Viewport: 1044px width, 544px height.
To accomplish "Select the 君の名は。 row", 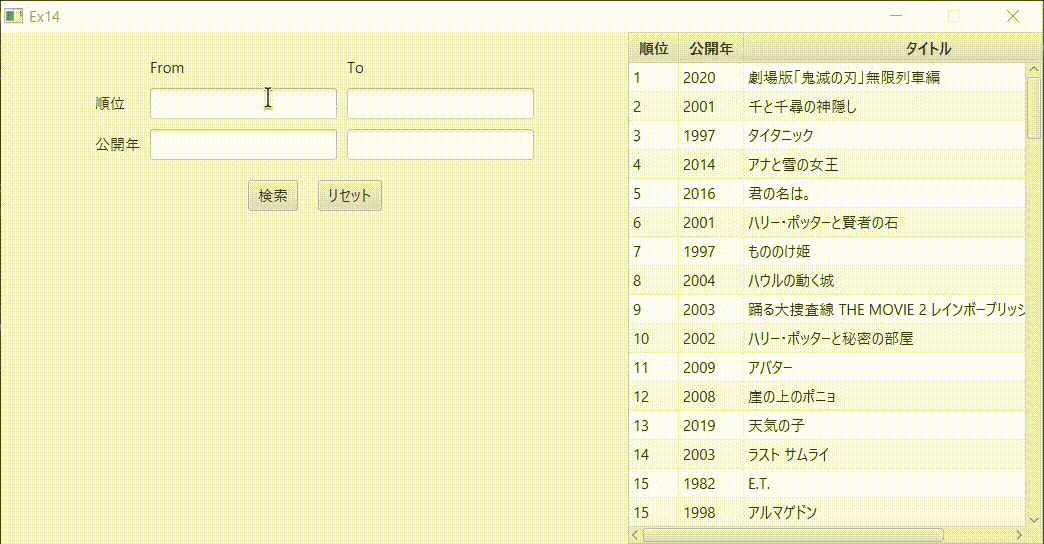I will (x=827, y=193).
